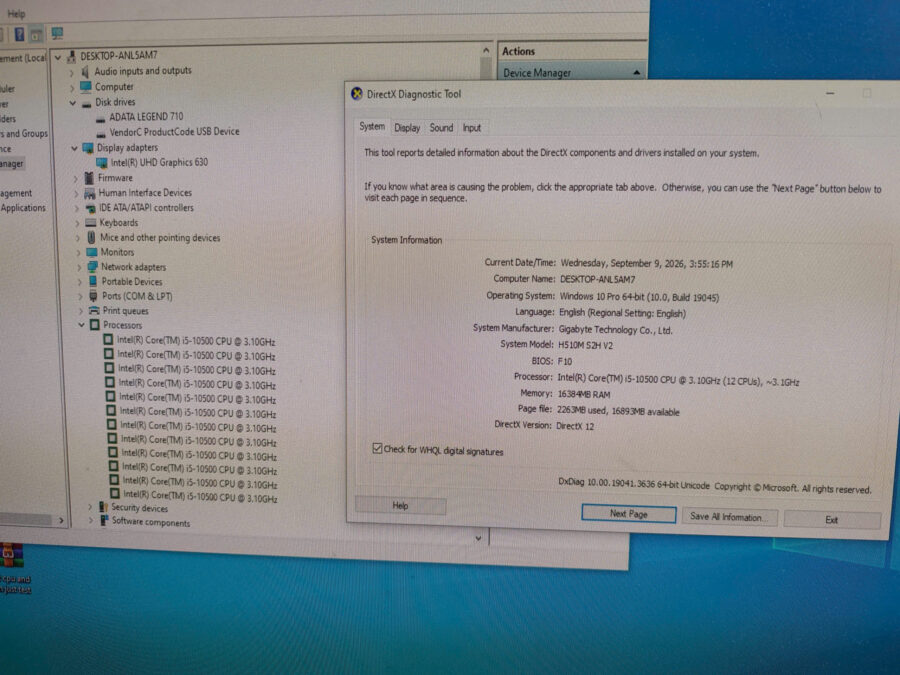Screen dimensions: 900x675
Task: Select Device Manager in Actions pane
Action: coord(570,73)
